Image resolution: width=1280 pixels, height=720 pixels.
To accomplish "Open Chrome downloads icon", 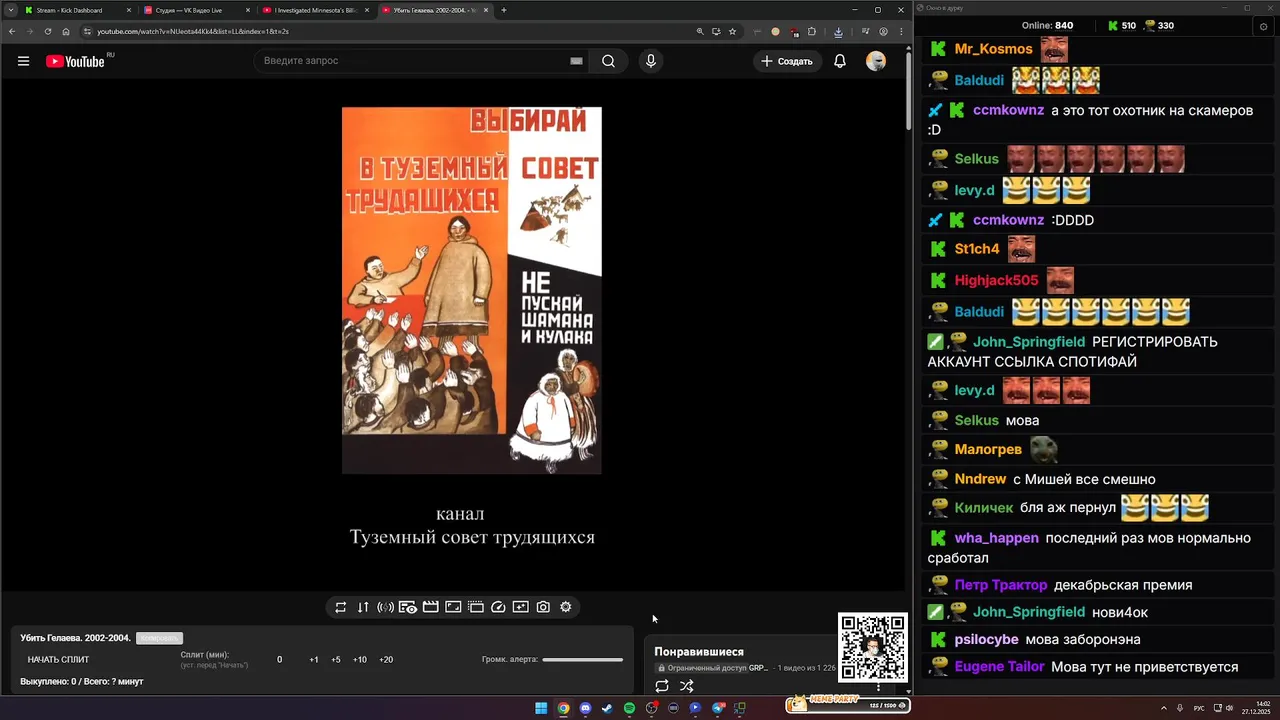I will [x=838, y=31].
